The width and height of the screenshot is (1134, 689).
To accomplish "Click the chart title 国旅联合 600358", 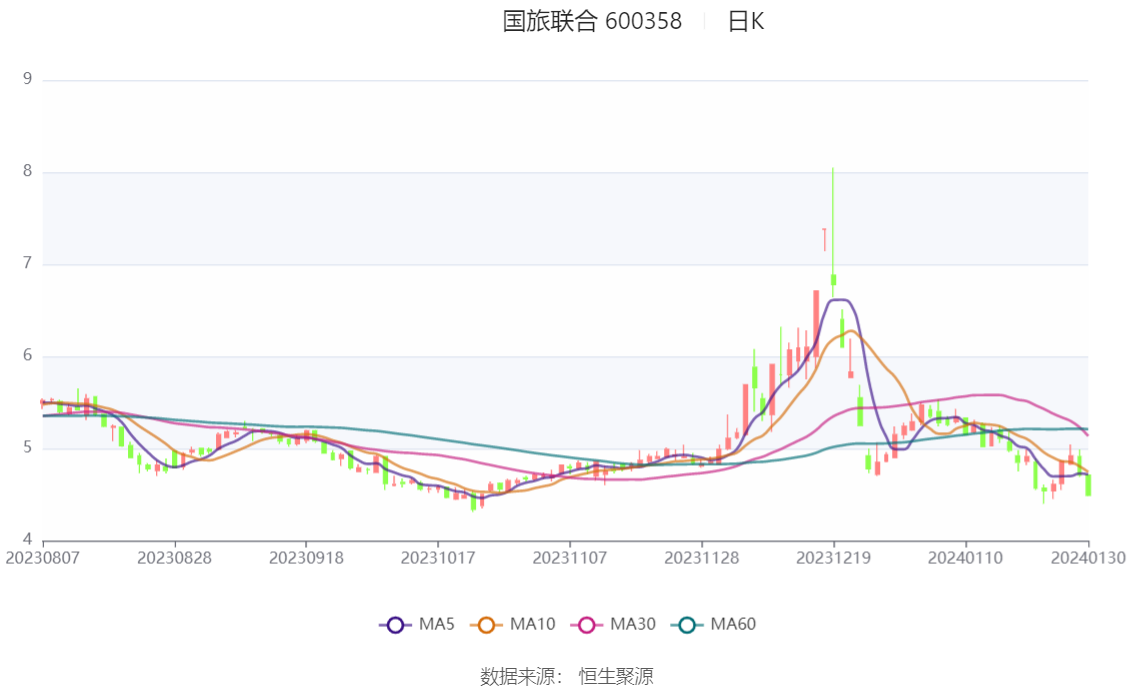I will click(592, 21).
